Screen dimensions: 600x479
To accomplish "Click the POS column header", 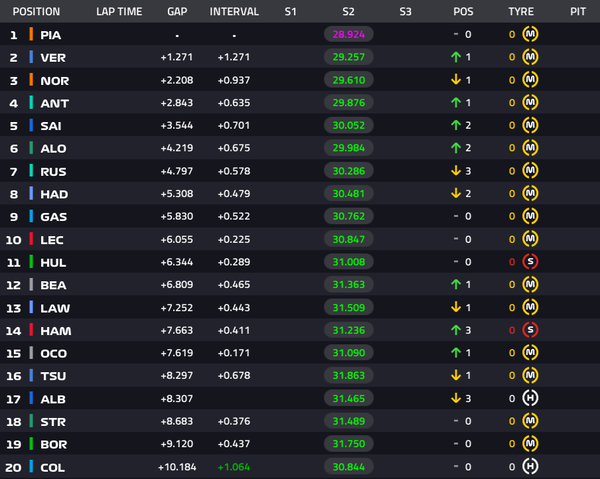I will (463, 11).
